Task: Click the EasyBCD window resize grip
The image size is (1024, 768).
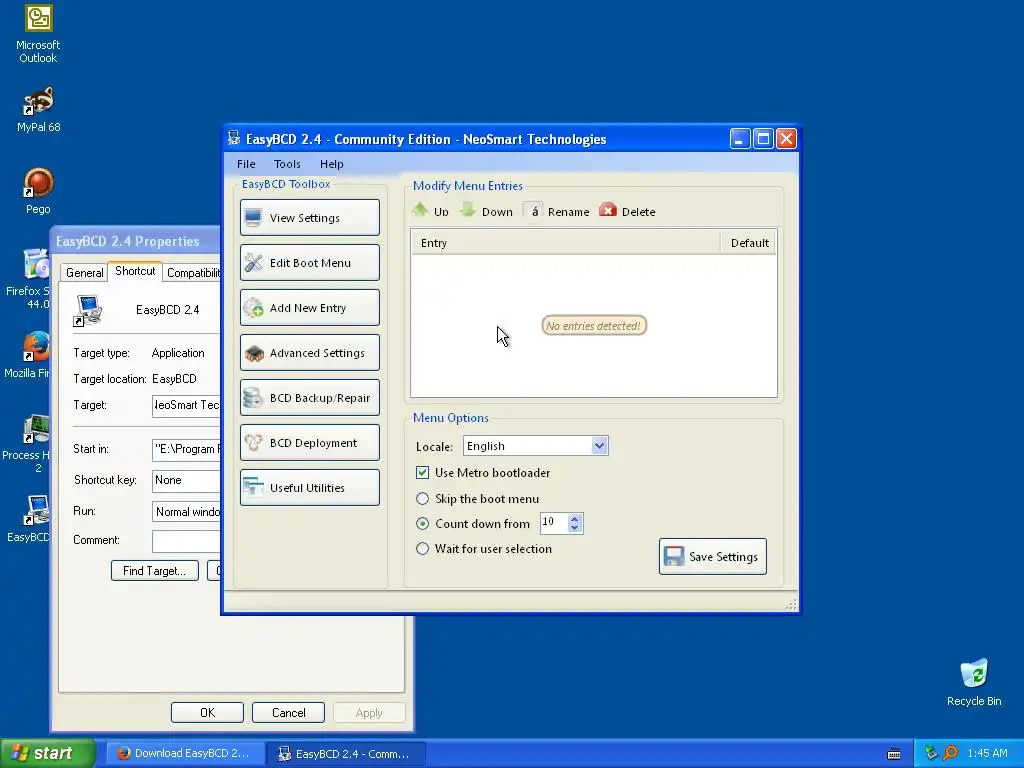Action: click(x=791, y=604)
